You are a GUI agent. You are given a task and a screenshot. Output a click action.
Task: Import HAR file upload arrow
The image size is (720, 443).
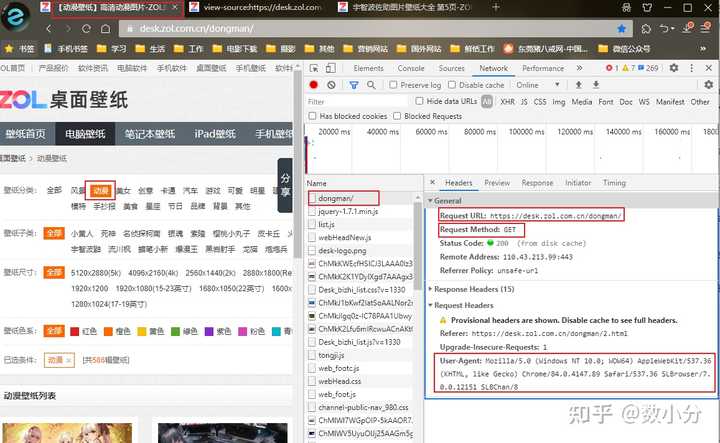point(579,85)
